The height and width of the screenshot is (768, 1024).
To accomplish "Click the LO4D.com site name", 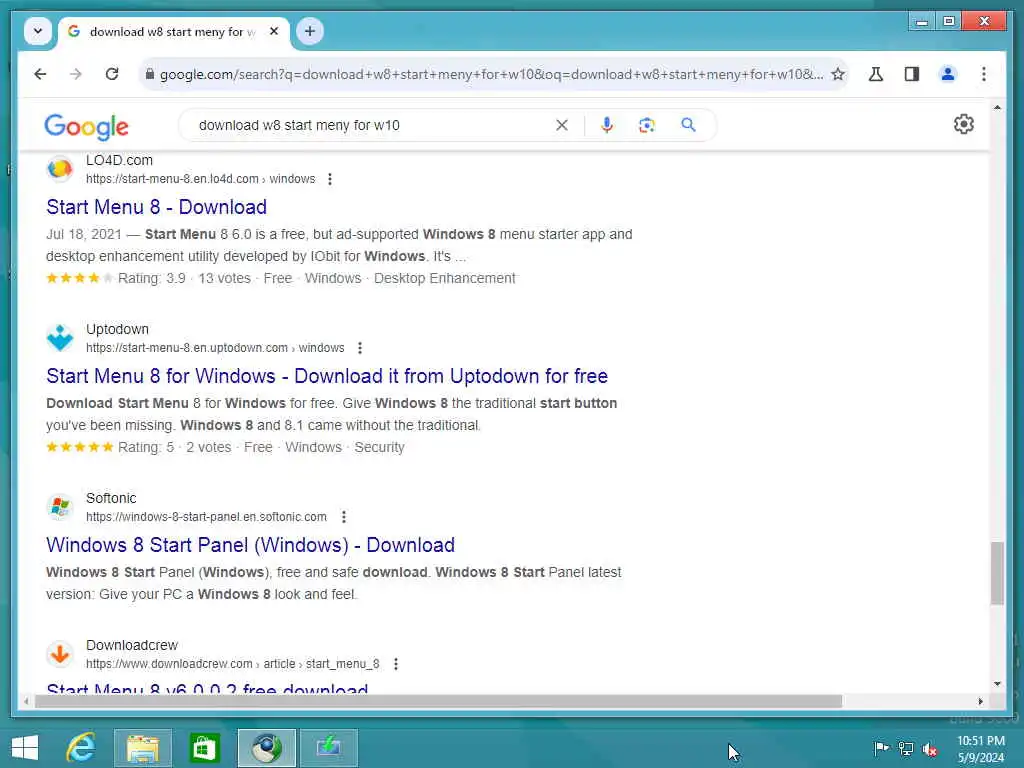I will tap(120, 160).
